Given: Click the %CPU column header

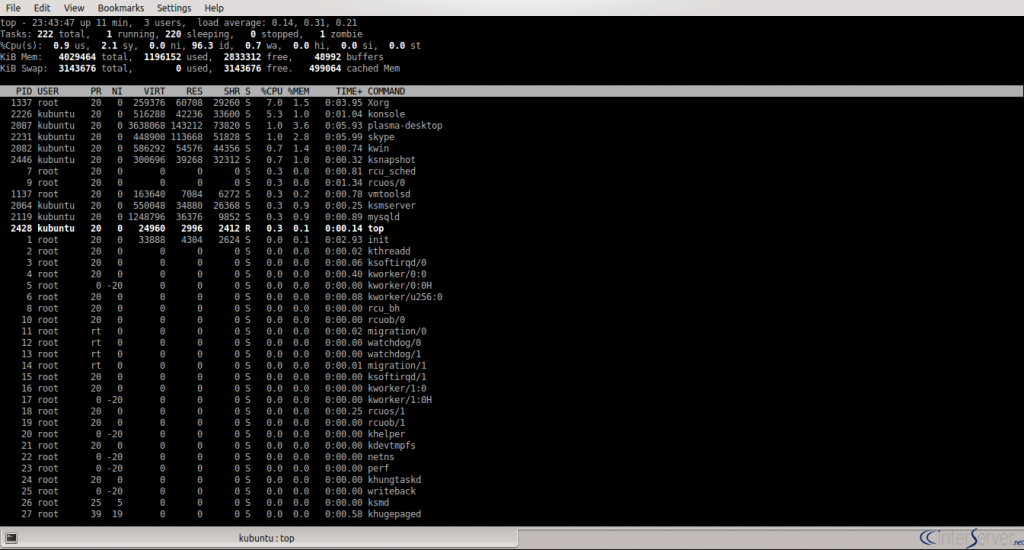Looking at the screenshot, I should pos(272,91).
